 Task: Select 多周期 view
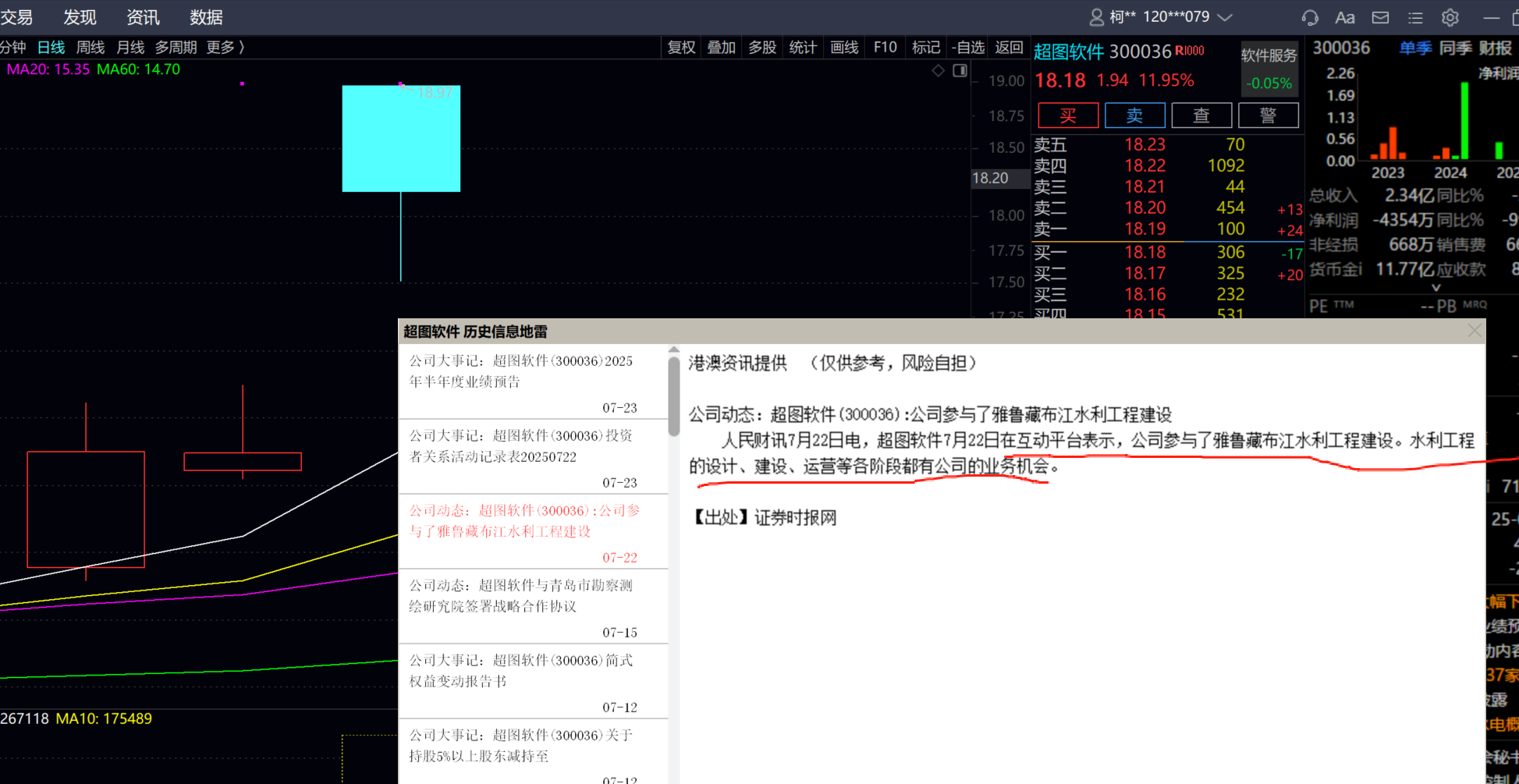pyautogui.click(x=176, y=48)
